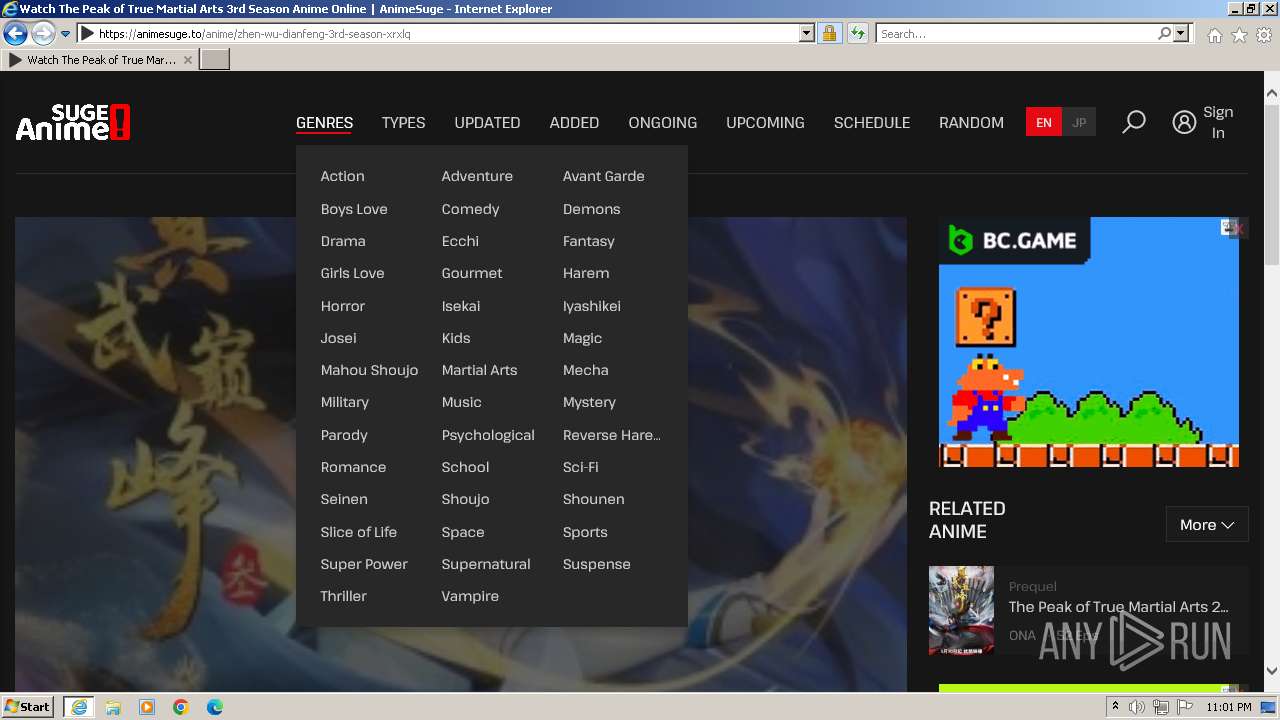This screenshot has height=720, width=1280.
Task: Select the Supernatural genre
Action: coord(486,564)
